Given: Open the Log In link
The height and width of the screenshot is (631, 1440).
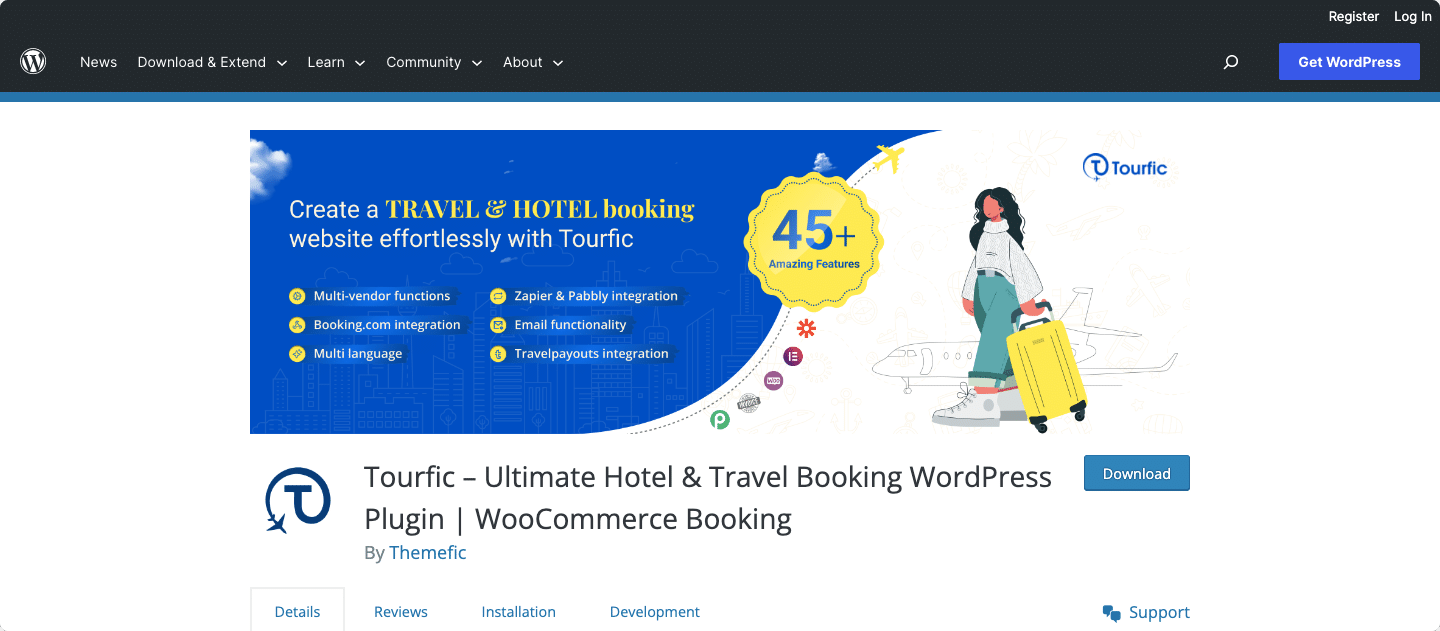Looking at the screenshot, I should point(1413,16).
